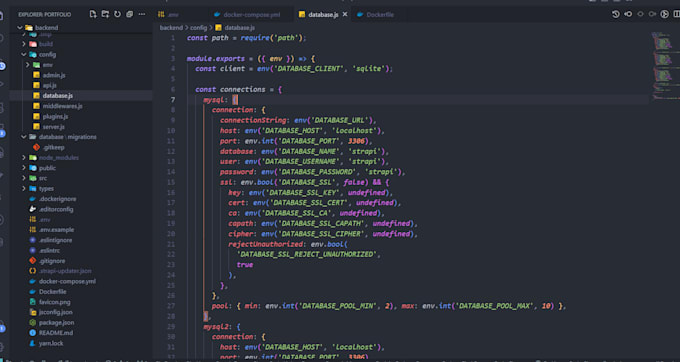Expand the node_modules folder
This screenshot has height=362, width=680.
(24, 157)
